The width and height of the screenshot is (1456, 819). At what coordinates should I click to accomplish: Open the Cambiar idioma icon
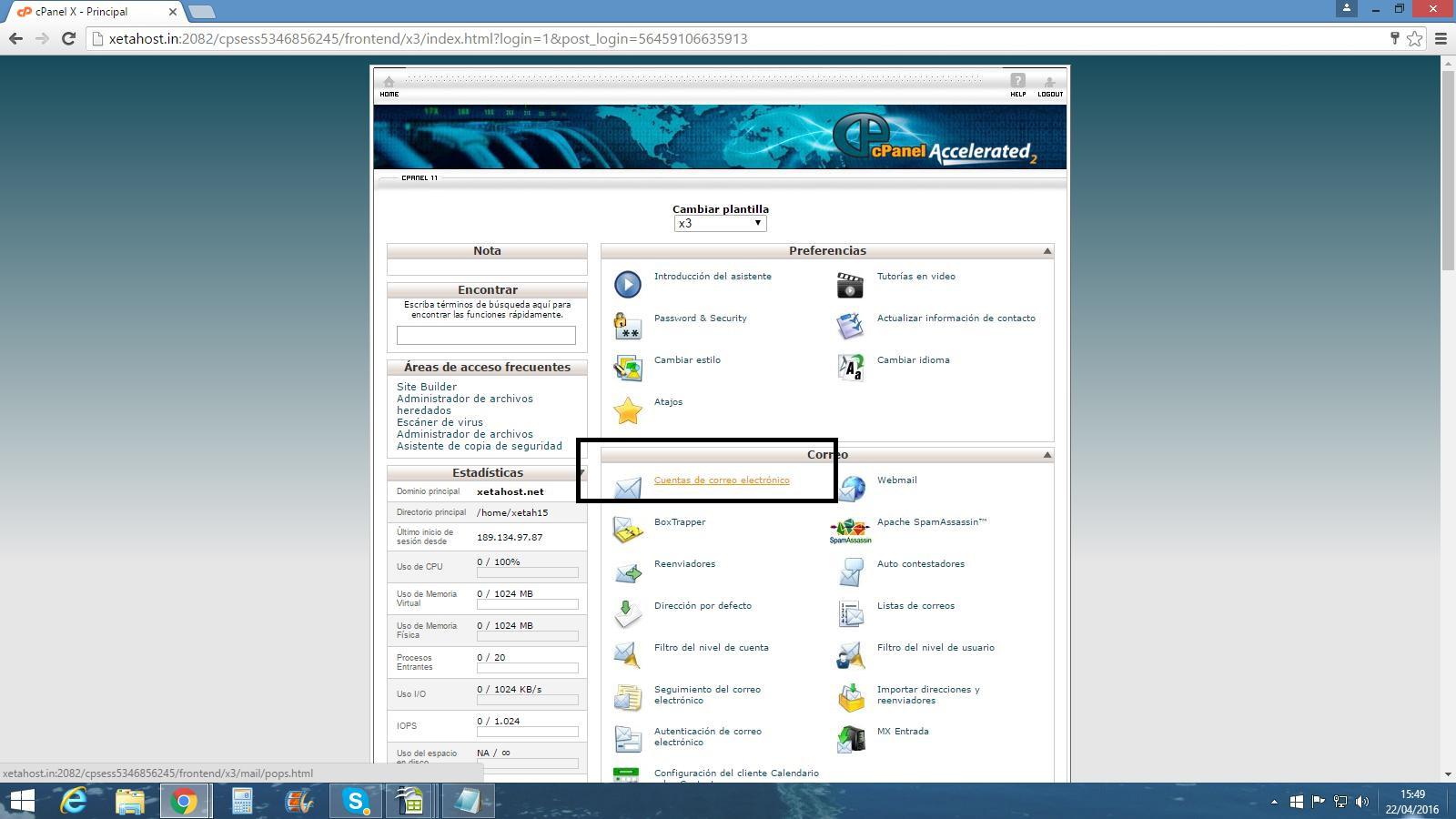pyautogui.click(x=850, y=368)
